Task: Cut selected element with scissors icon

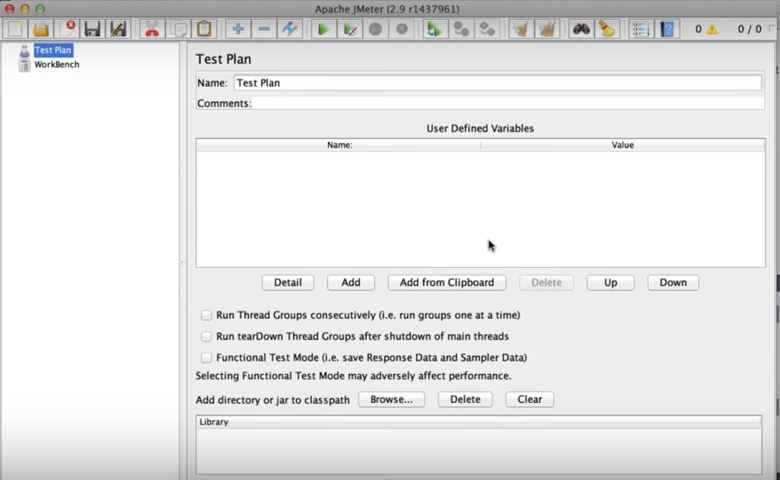Action: [152, 29]
